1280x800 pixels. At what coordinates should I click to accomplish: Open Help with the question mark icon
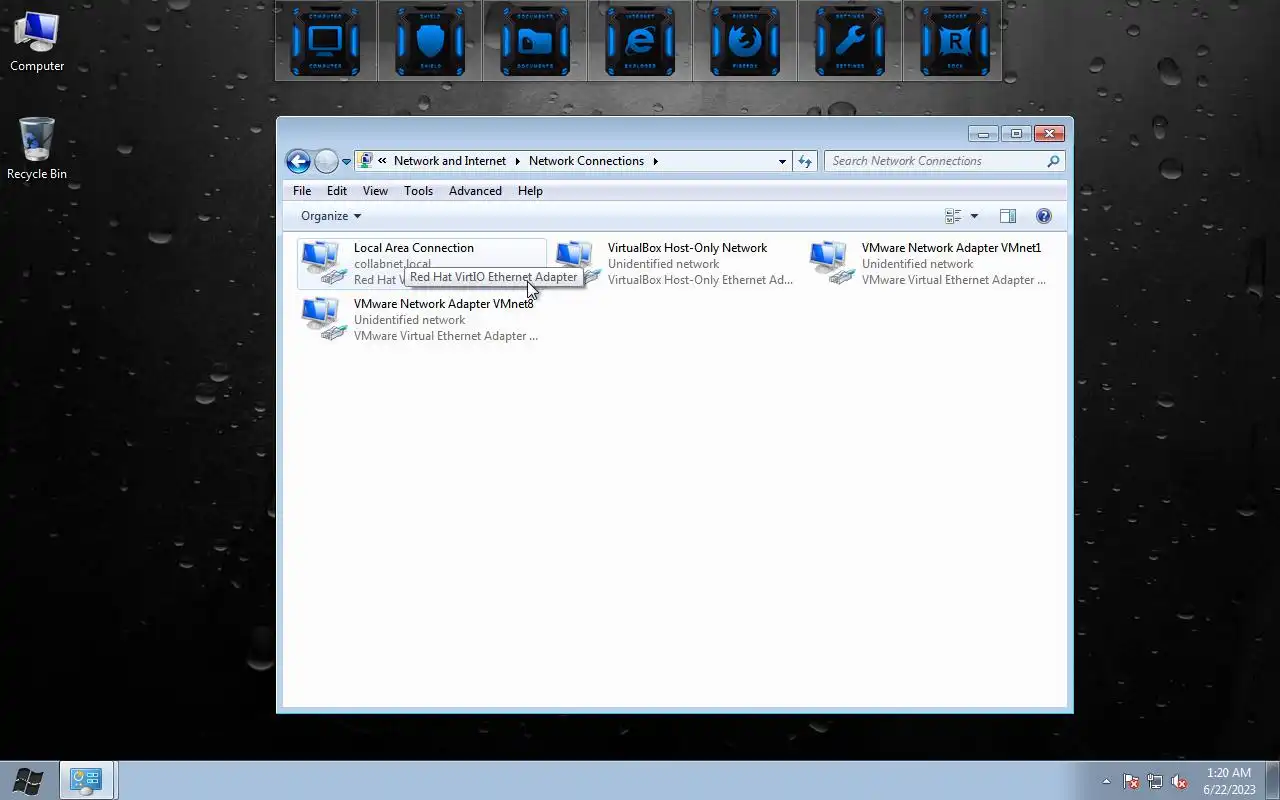pos(1044,216)
